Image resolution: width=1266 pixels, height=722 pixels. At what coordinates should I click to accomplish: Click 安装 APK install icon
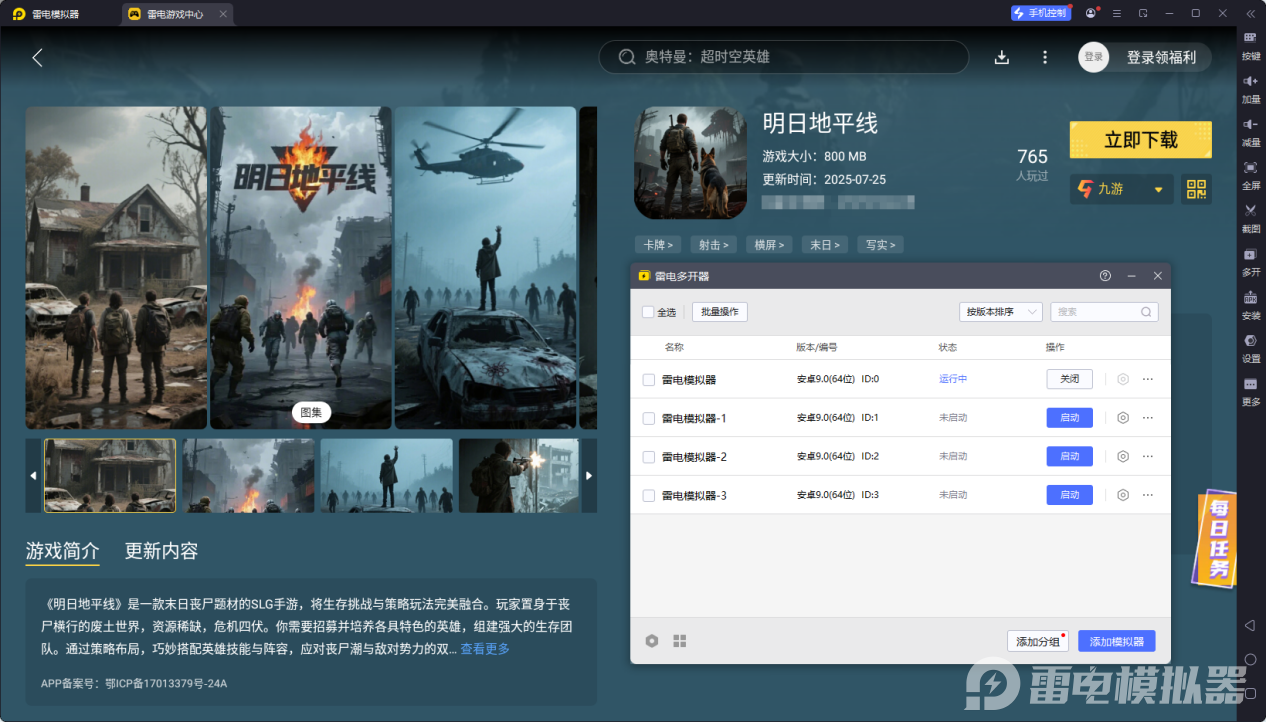point(1251,304)
